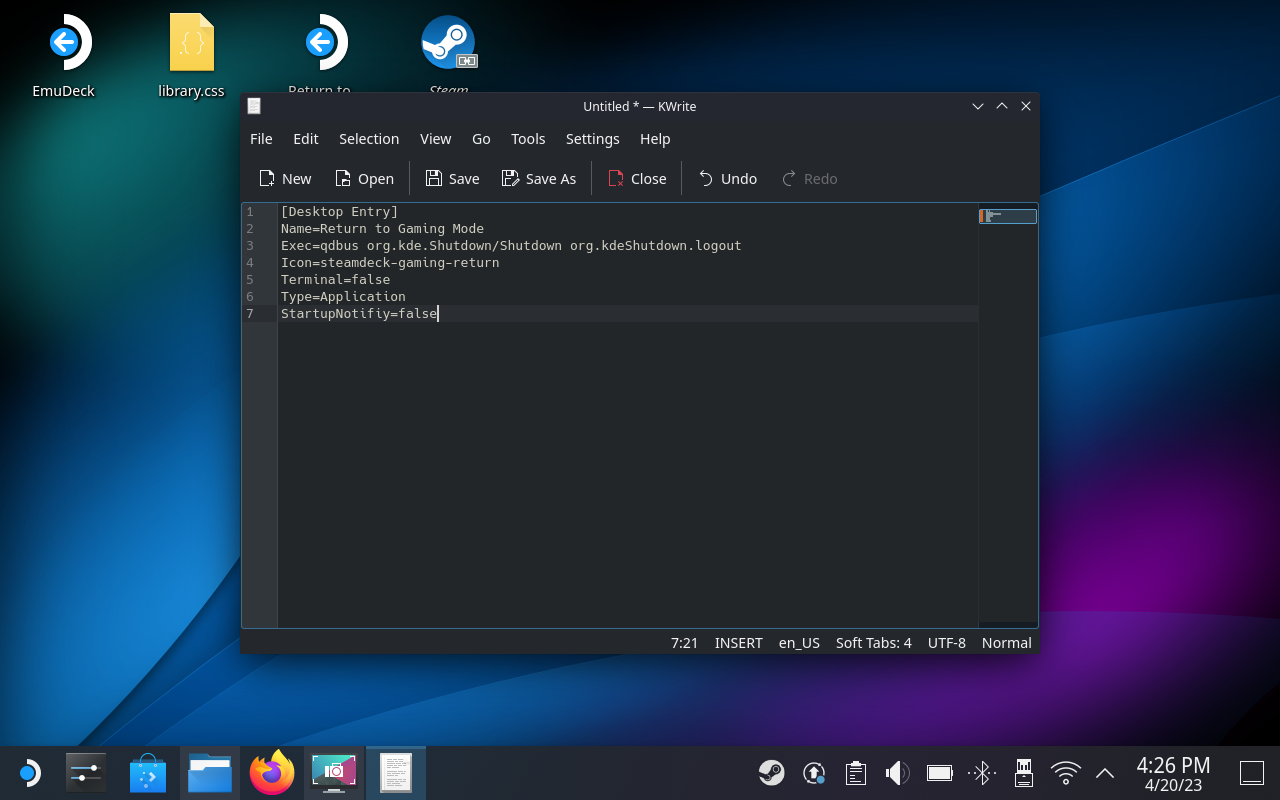Viewport: 1280px width, 800px height.
Task: Save the current document
Action: (452, 178)
